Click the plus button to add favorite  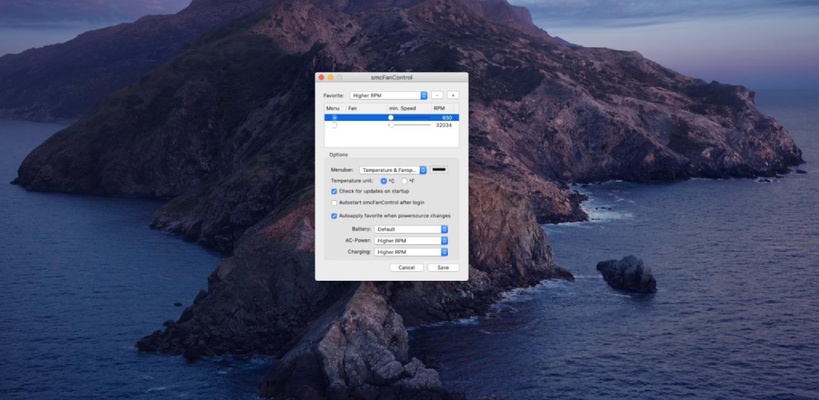point(452,95)
